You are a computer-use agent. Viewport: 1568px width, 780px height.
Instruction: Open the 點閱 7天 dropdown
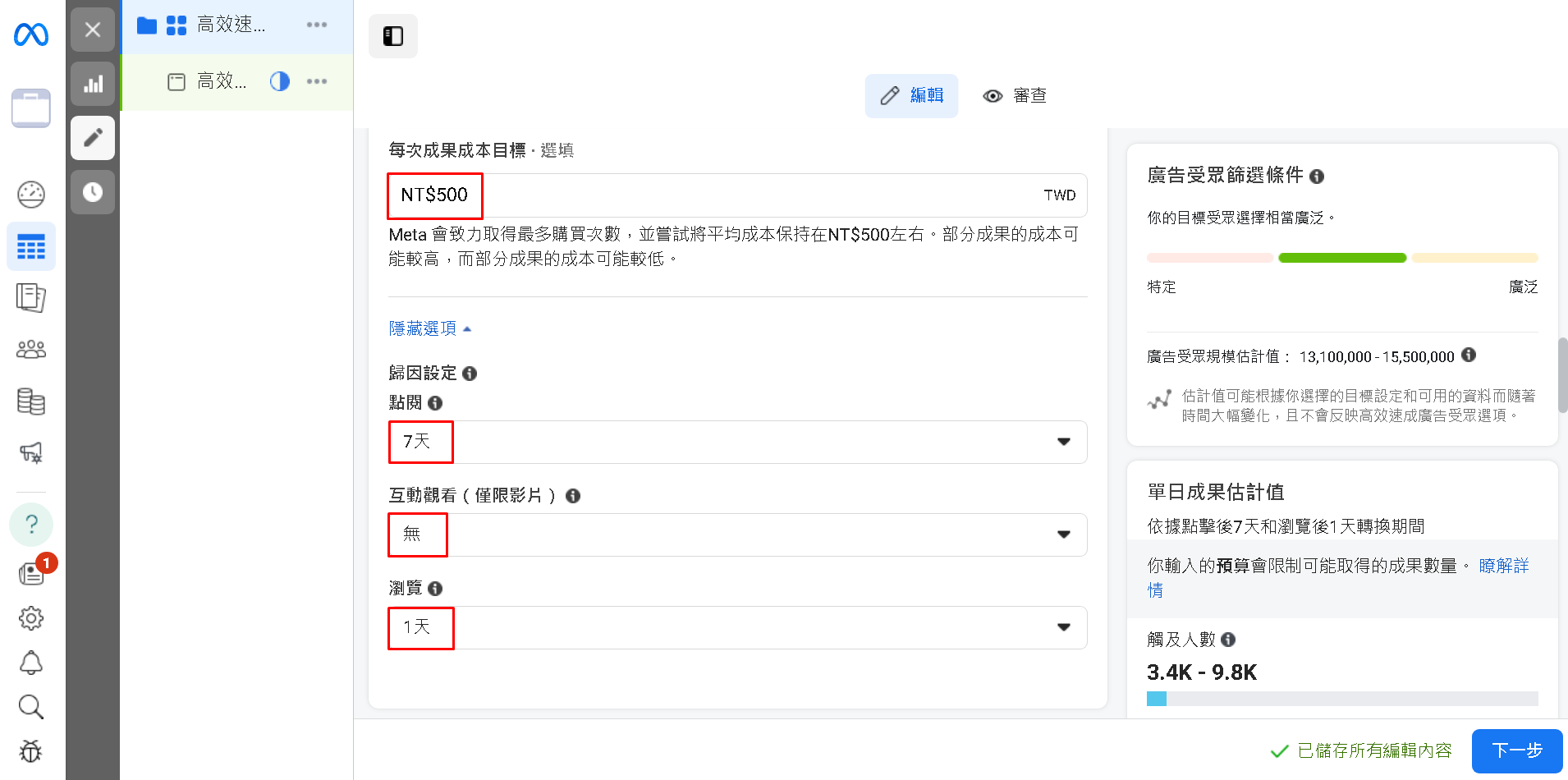[x=737, y=442]
